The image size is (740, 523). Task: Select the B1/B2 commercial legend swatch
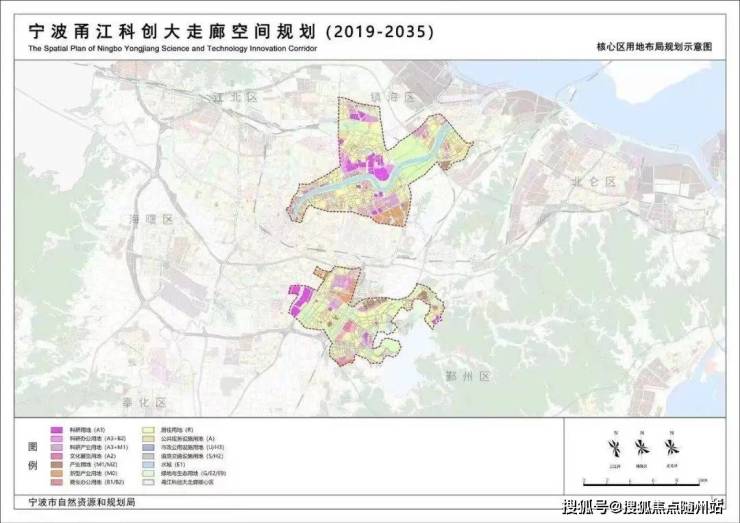(57, 482)
